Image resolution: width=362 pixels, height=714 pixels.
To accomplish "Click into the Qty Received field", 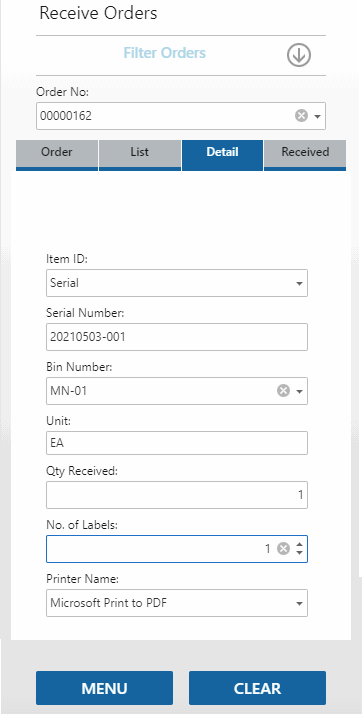I will pyautogui.click(x=177, y=495).
